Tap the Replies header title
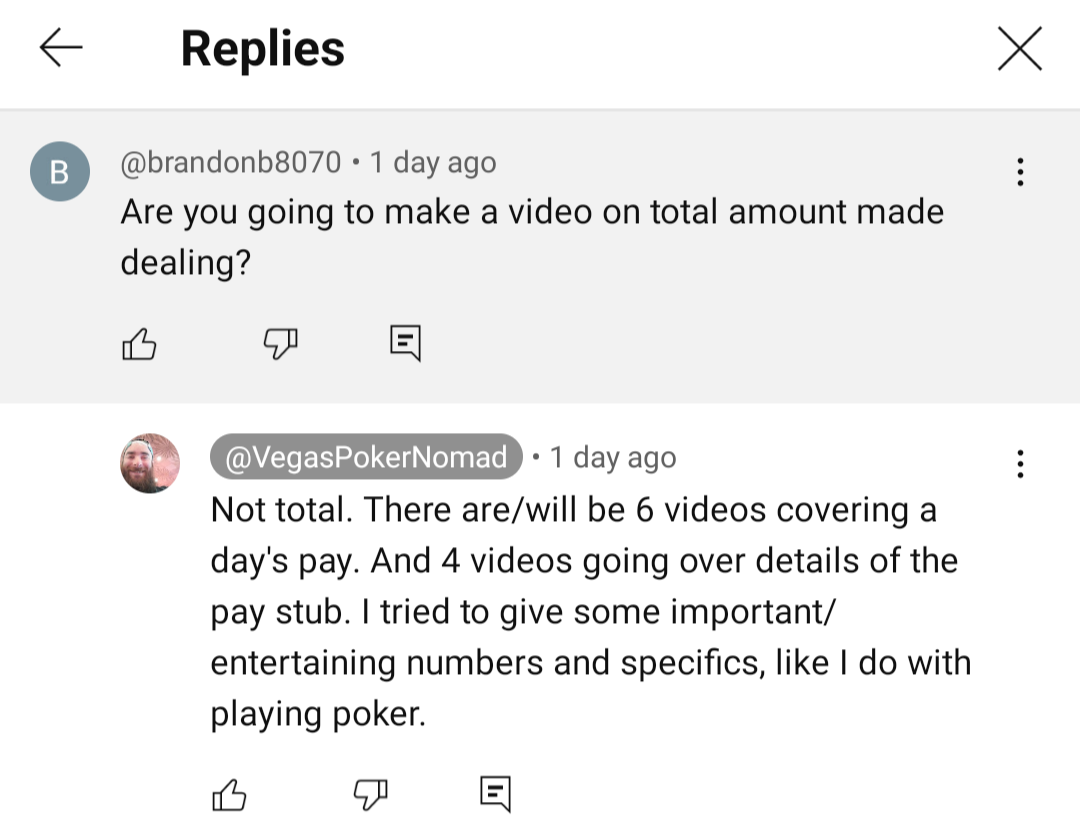Screen dimensions: 1080x840 263,49
